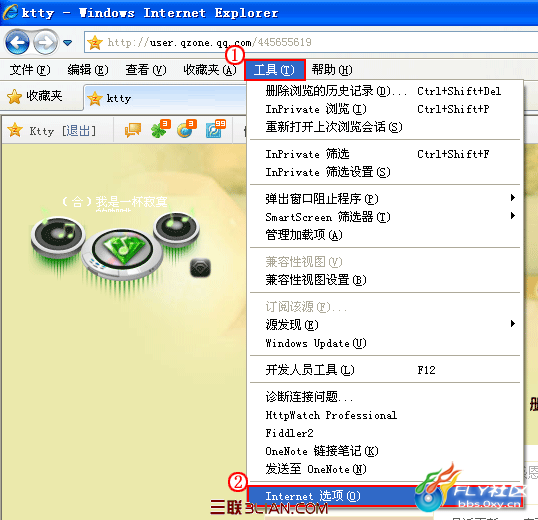Click the globe icon with badge 3

point(186,129)
